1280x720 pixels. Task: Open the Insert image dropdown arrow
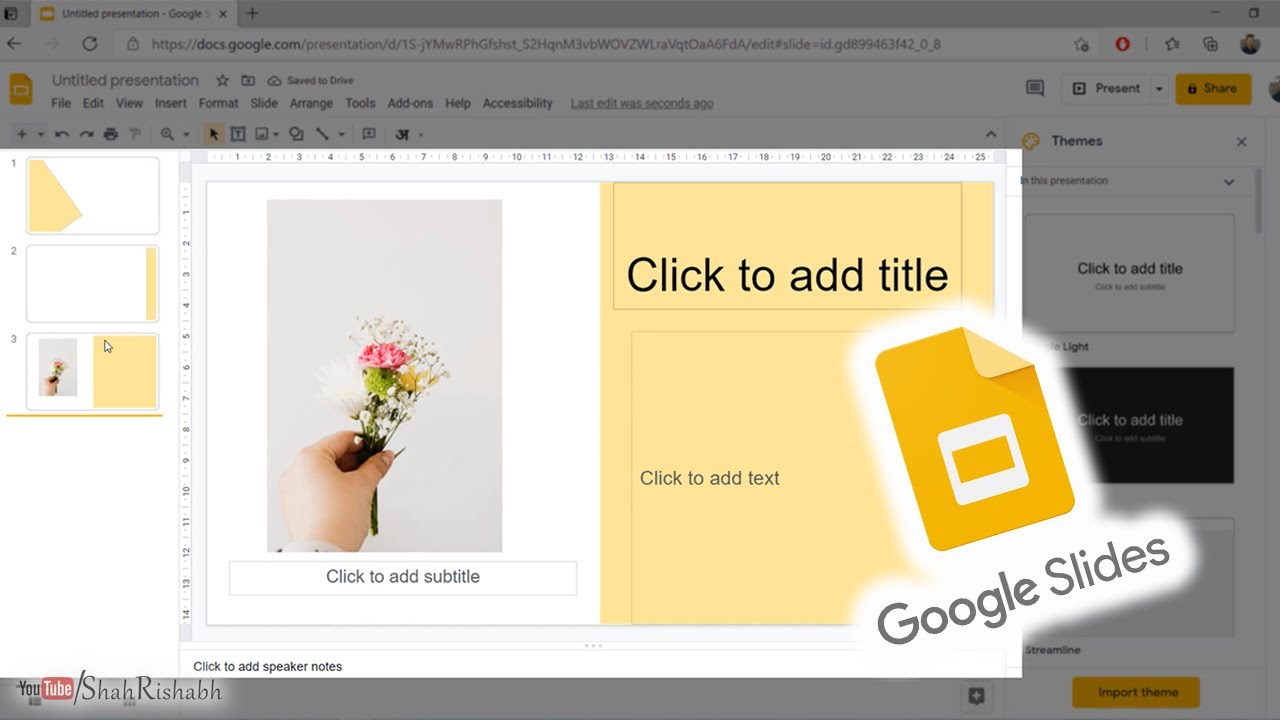tap(277, 134)
